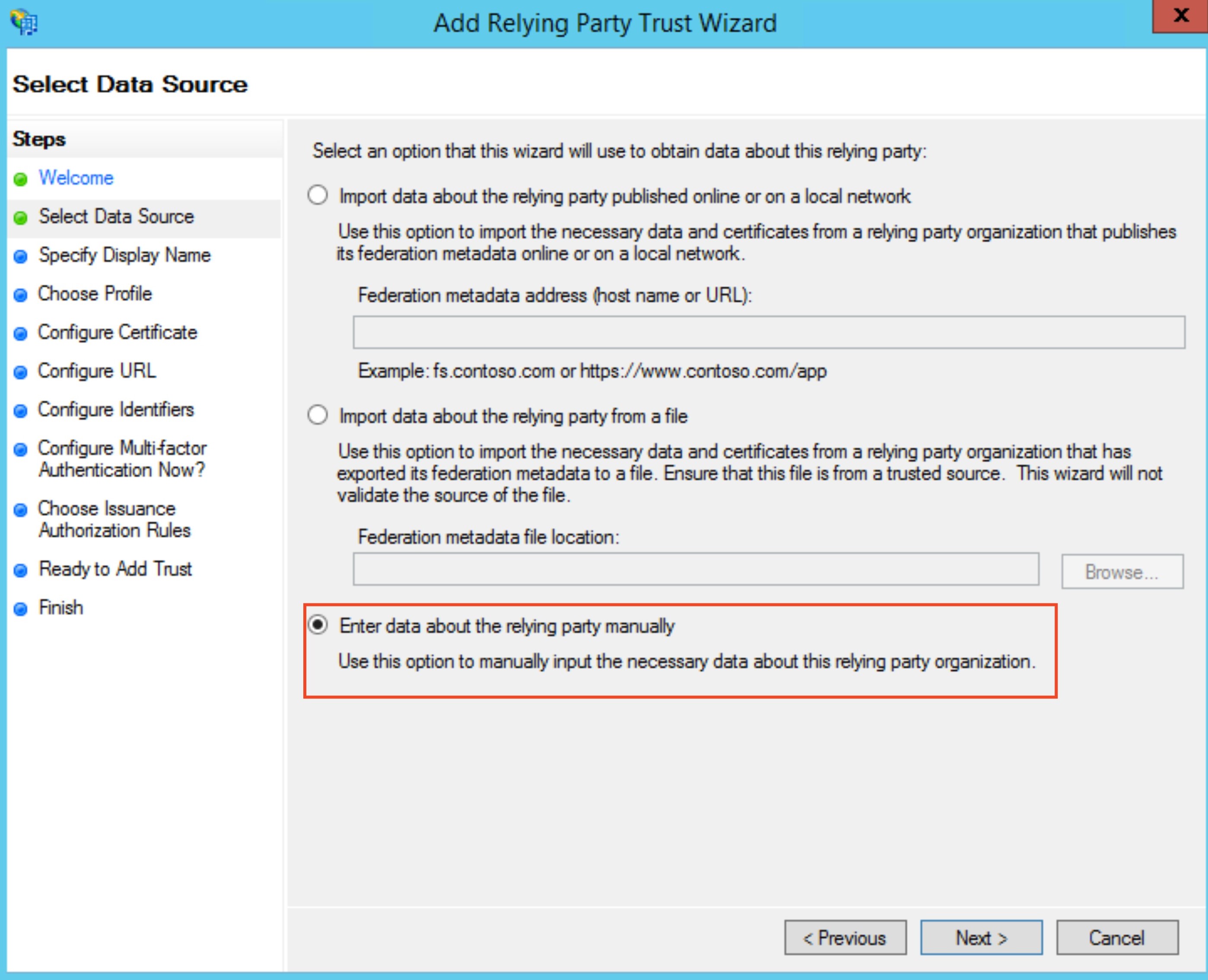Click the blue bullet beside Configure Certificate
Viewport: 1208px width, 980px height.
(x=20, y=334)
